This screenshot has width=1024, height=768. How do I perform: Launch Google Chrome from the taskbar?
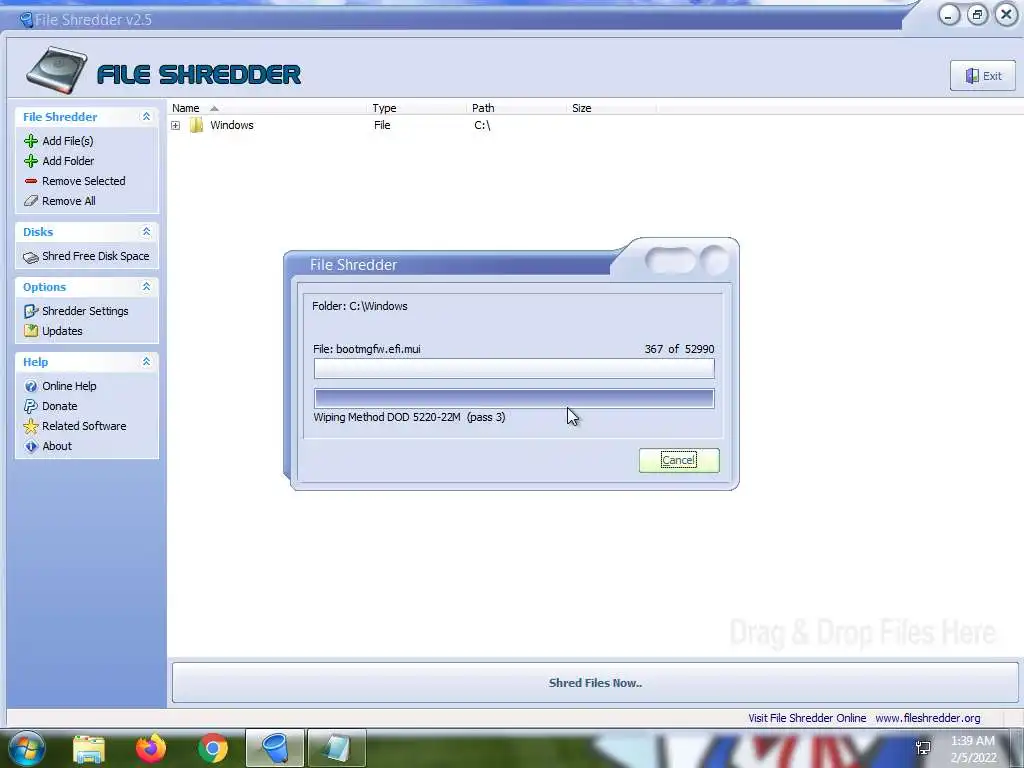pos(213,748)
